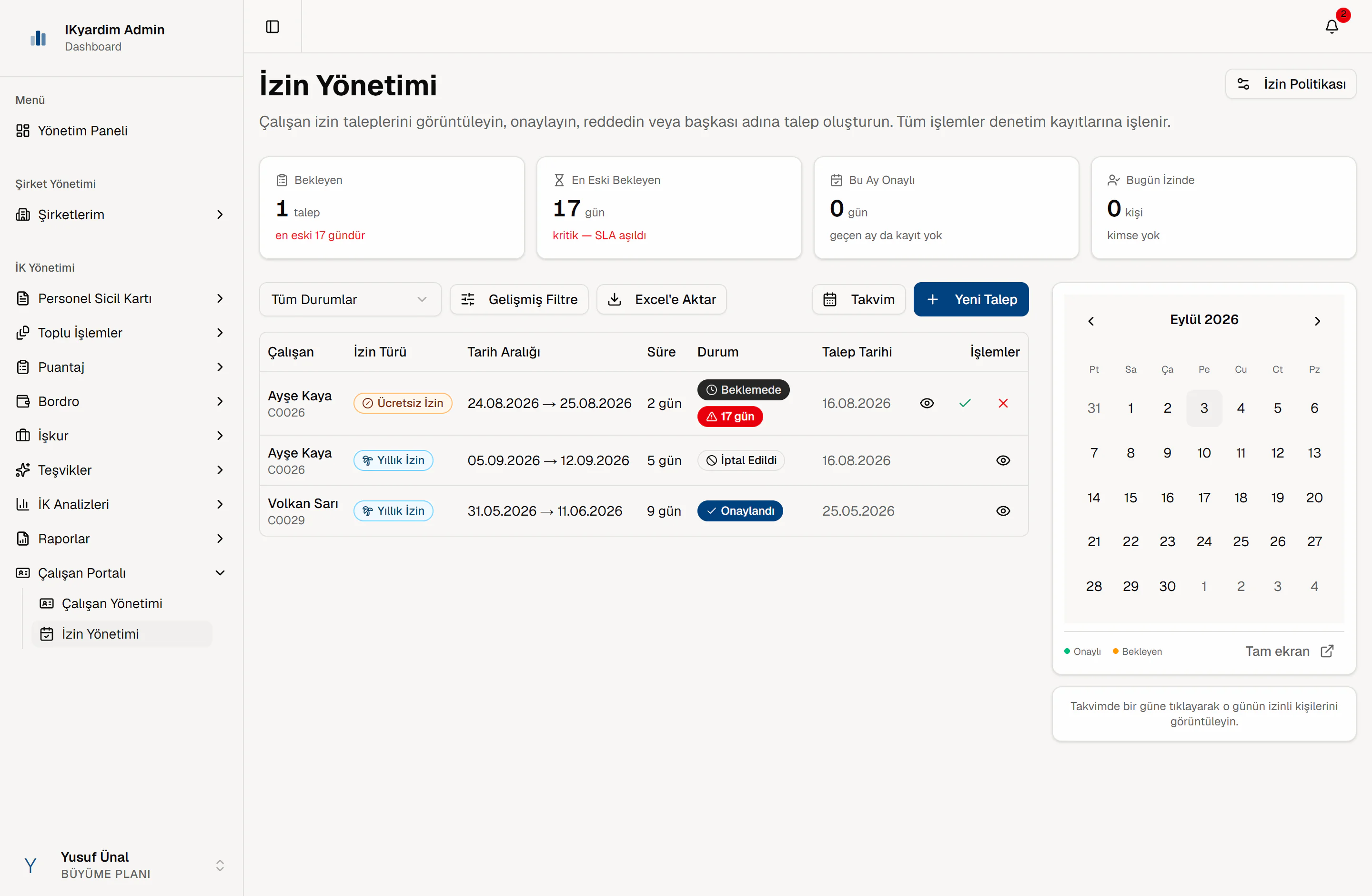Click the En Eski Bekleyen card
Image resolution: width=1372 pixels, height=896 pixels.
669,208
